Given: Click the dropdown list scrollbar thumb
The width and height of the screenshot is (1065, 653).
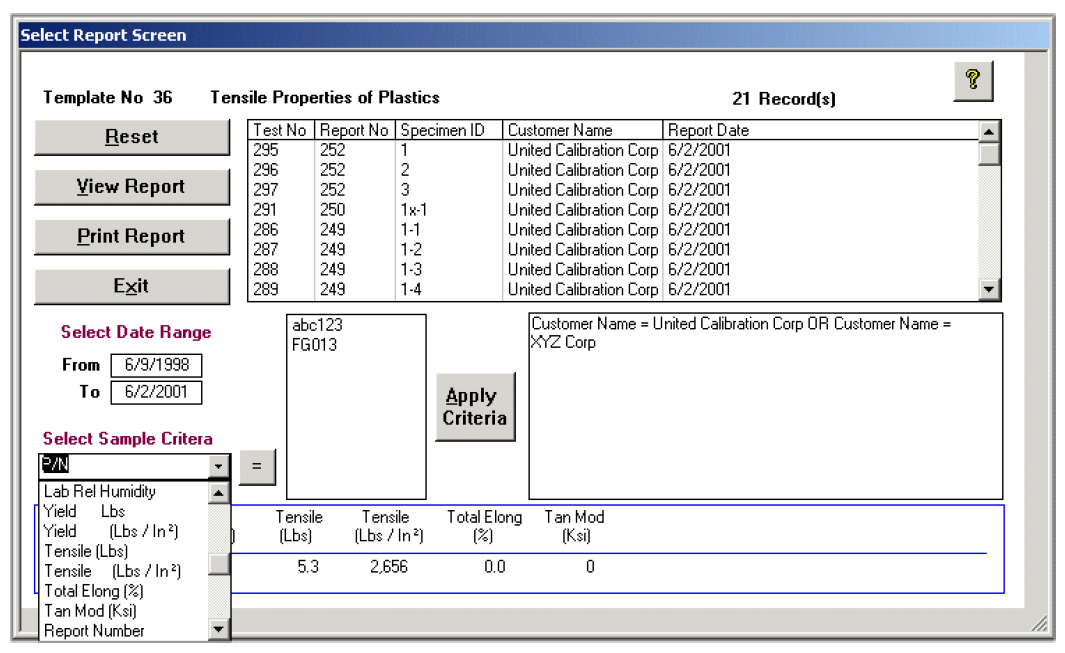Looking at the screenshot, I should 219,564.
